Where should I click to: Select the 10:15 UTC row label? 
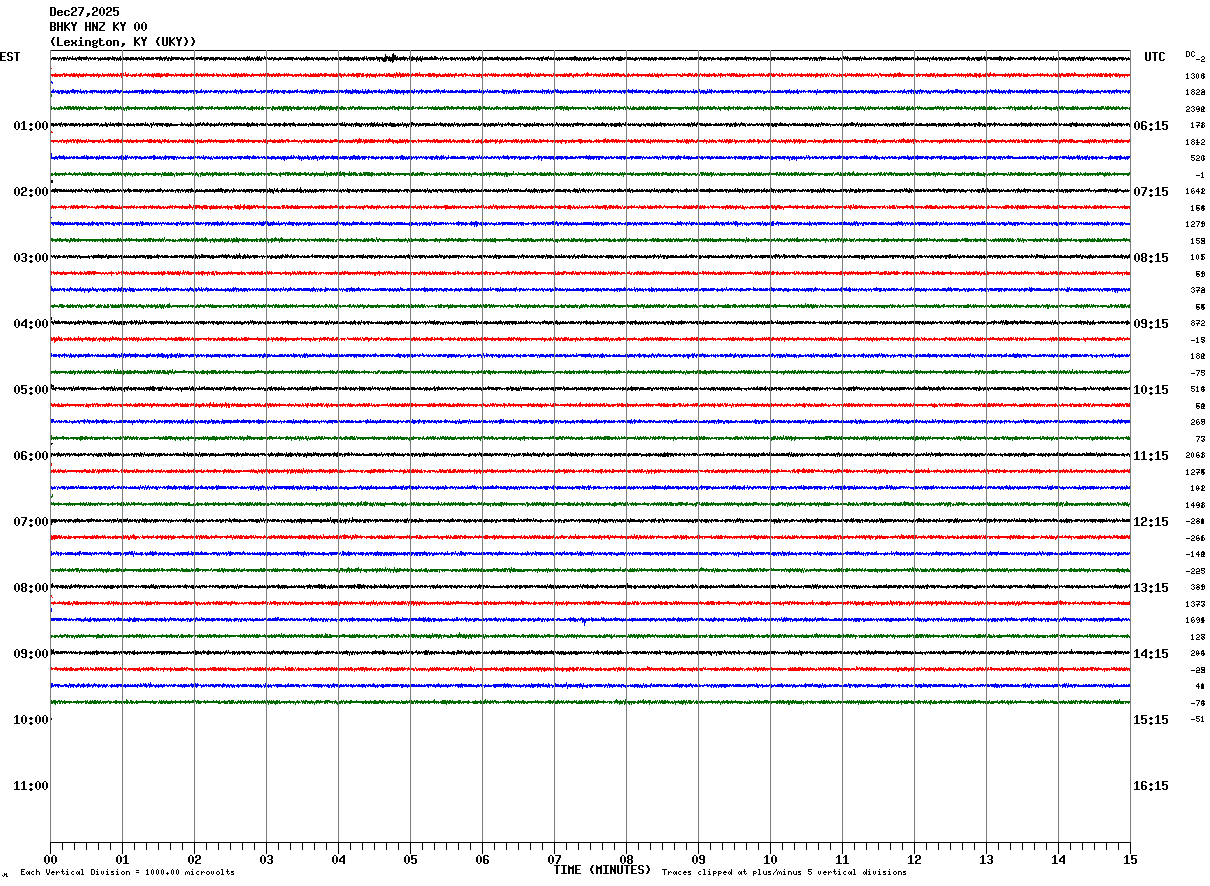pos(1151,390)
